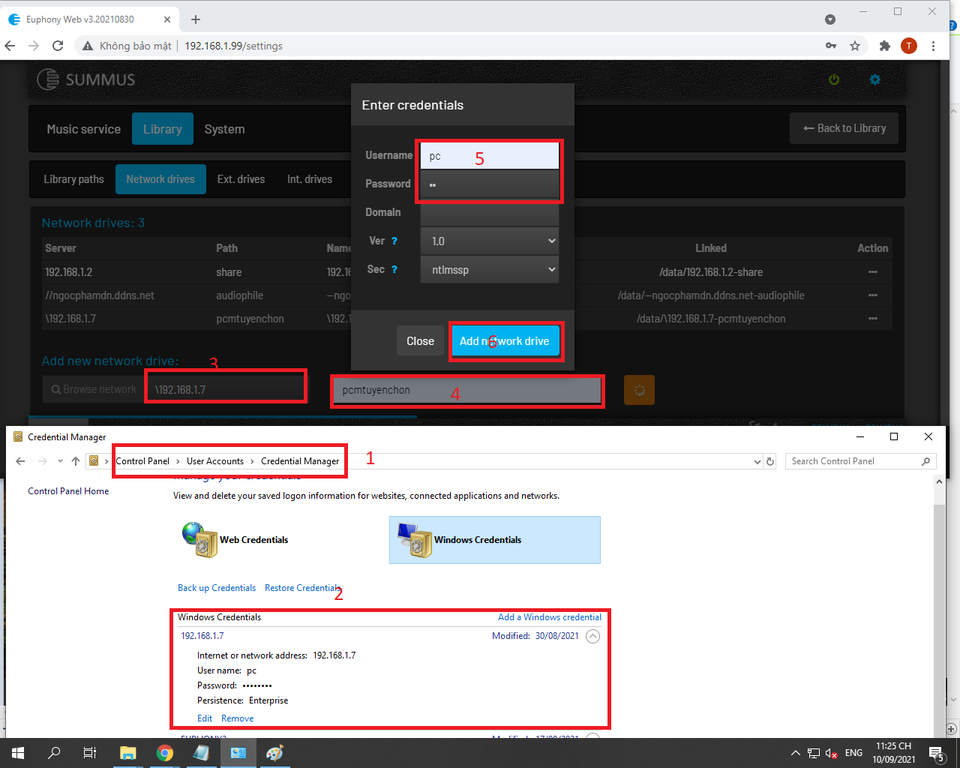This screenshot has width=960, height=768.
Task: Click Edit under 192.168.1.7 credential
Action: point(204,718)
